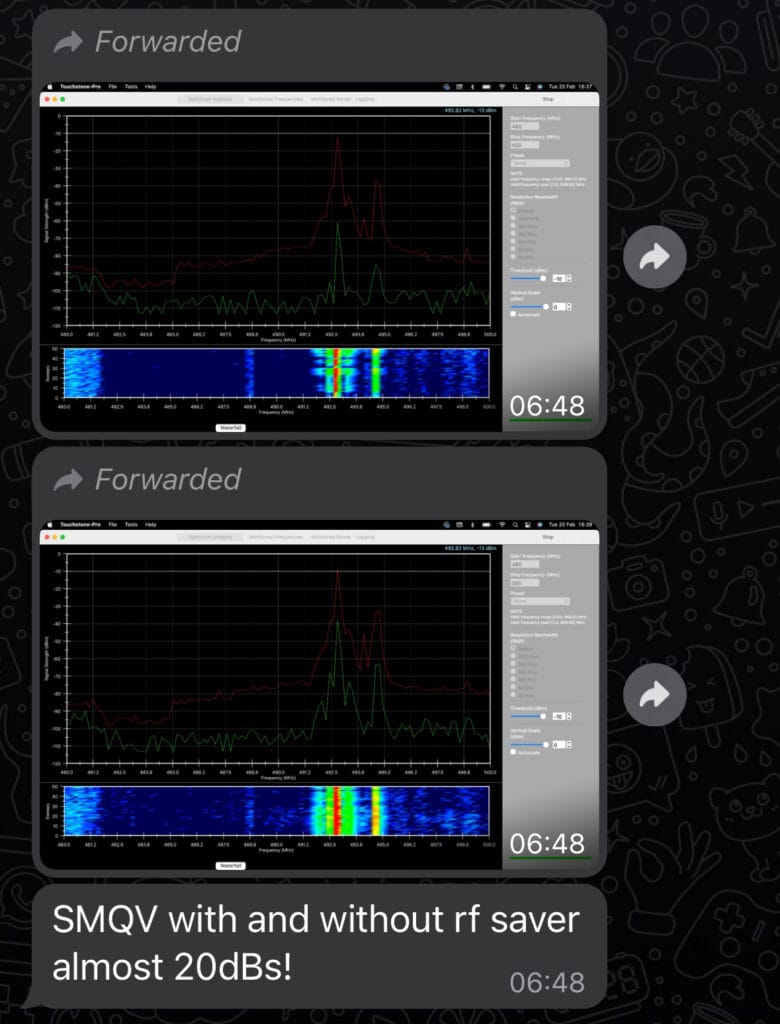Tap the Forwarded arrow icon on first message
Image resolution: width=780 pixels, height=1024 pixels.
pyautogui.click(x=68, y=42)
